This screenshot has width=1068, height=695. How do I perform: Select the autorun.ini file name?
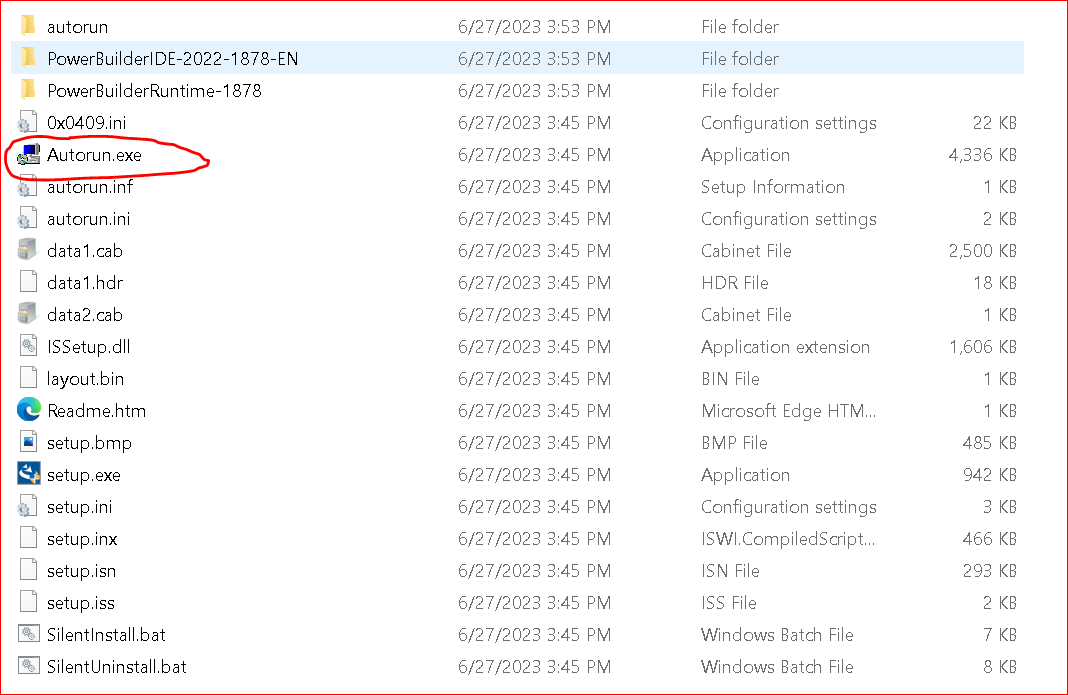[x=89, y=219]
